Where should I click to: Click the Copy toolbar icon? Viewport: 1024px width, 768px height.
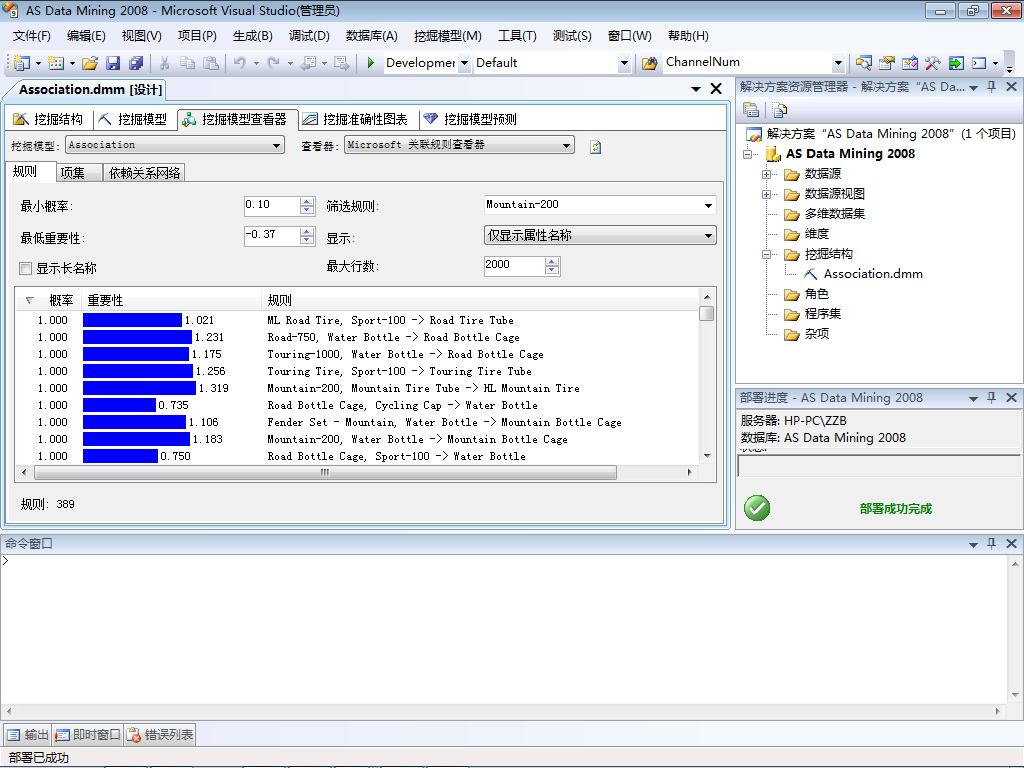tap(187, 63)
